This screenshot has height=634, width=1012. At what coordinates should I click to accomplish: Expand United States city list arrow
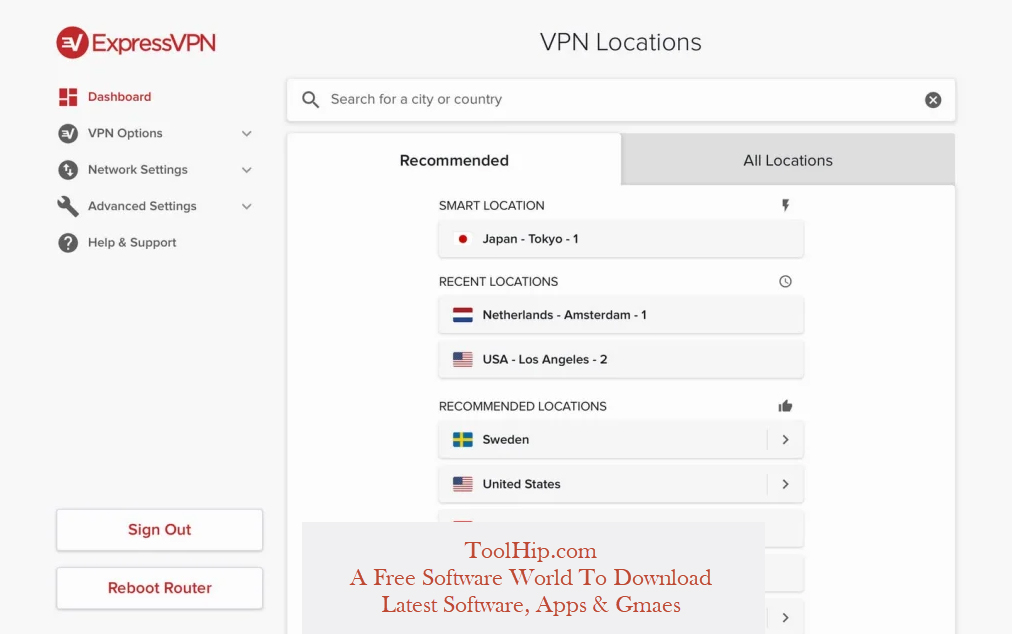tap(785, 484)
